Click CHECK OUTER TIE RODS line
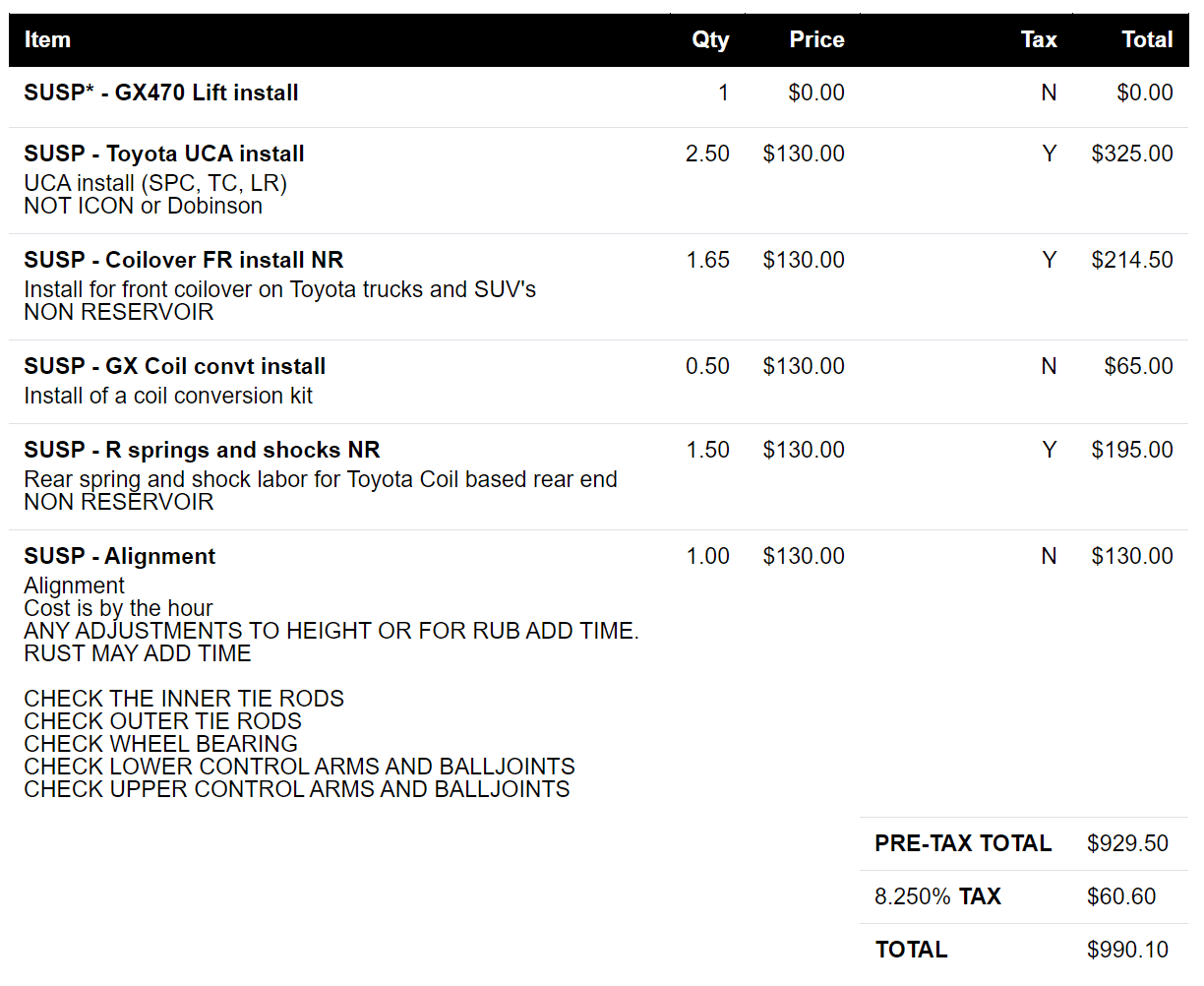Image resolution: width=1204 pixels, height=986 pixels. tap(163, 721)
